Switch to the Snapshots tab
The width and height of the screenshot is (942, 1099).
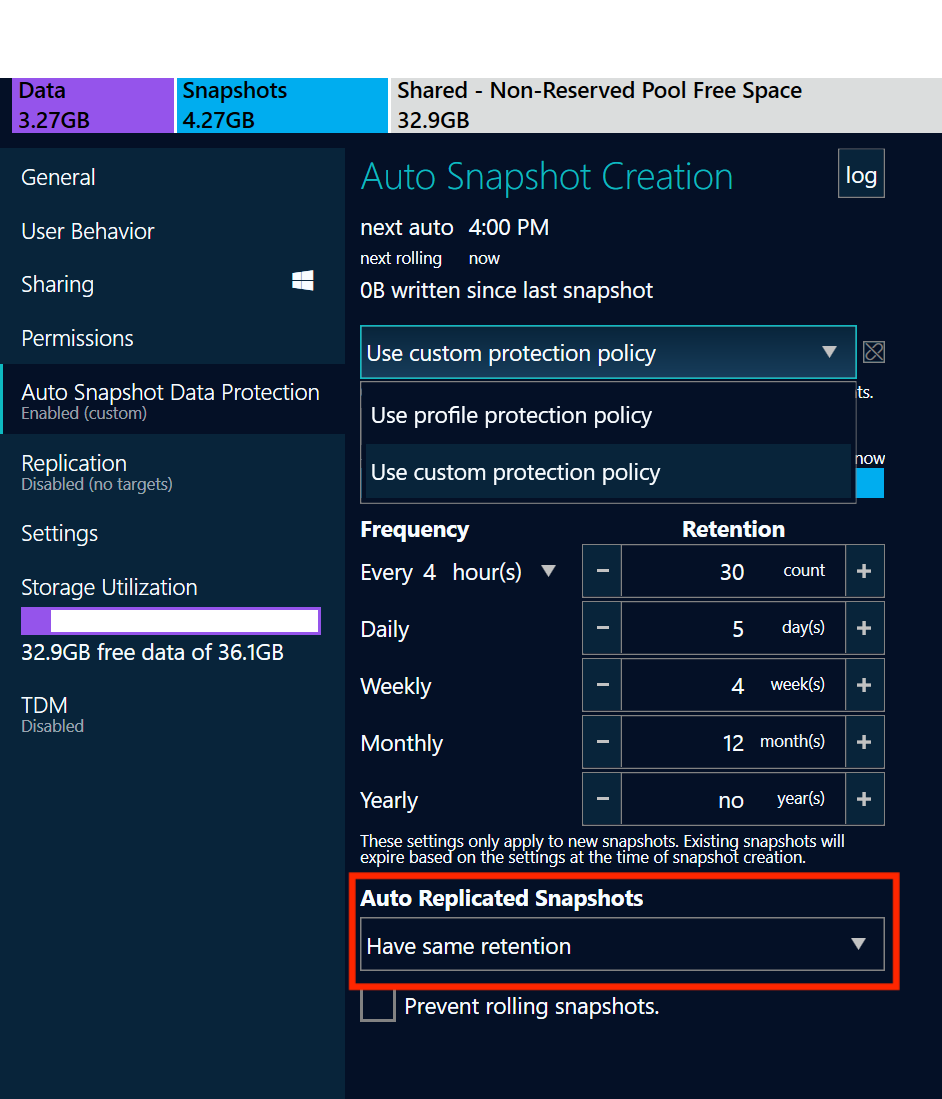[235, 104]
